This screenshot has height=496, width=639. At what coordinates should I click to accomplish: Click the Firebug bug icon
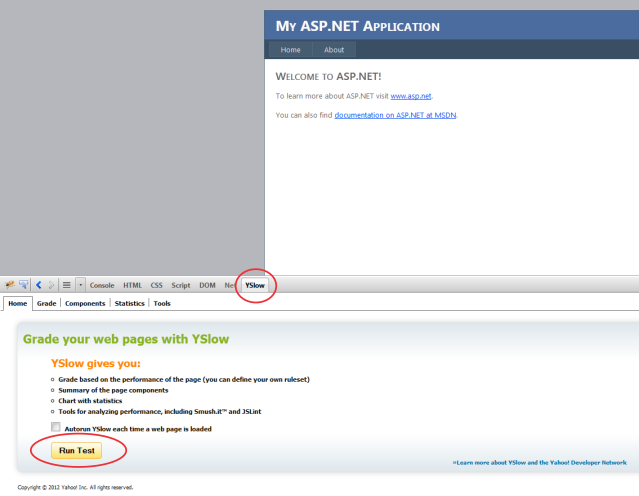(10, 284)
